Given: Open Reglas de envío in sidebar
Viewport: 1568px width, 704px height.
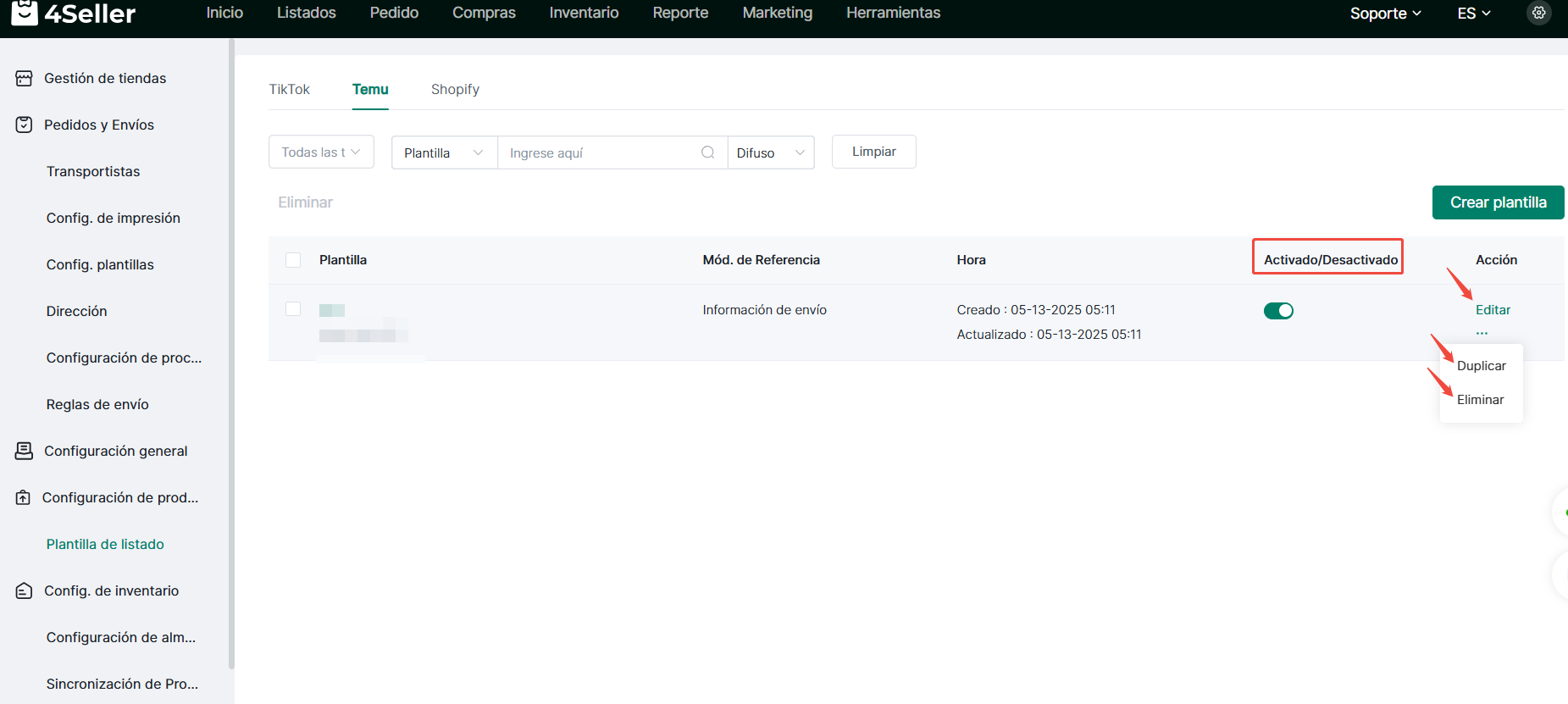Looking at the screenshot, I should coord(97,404).
